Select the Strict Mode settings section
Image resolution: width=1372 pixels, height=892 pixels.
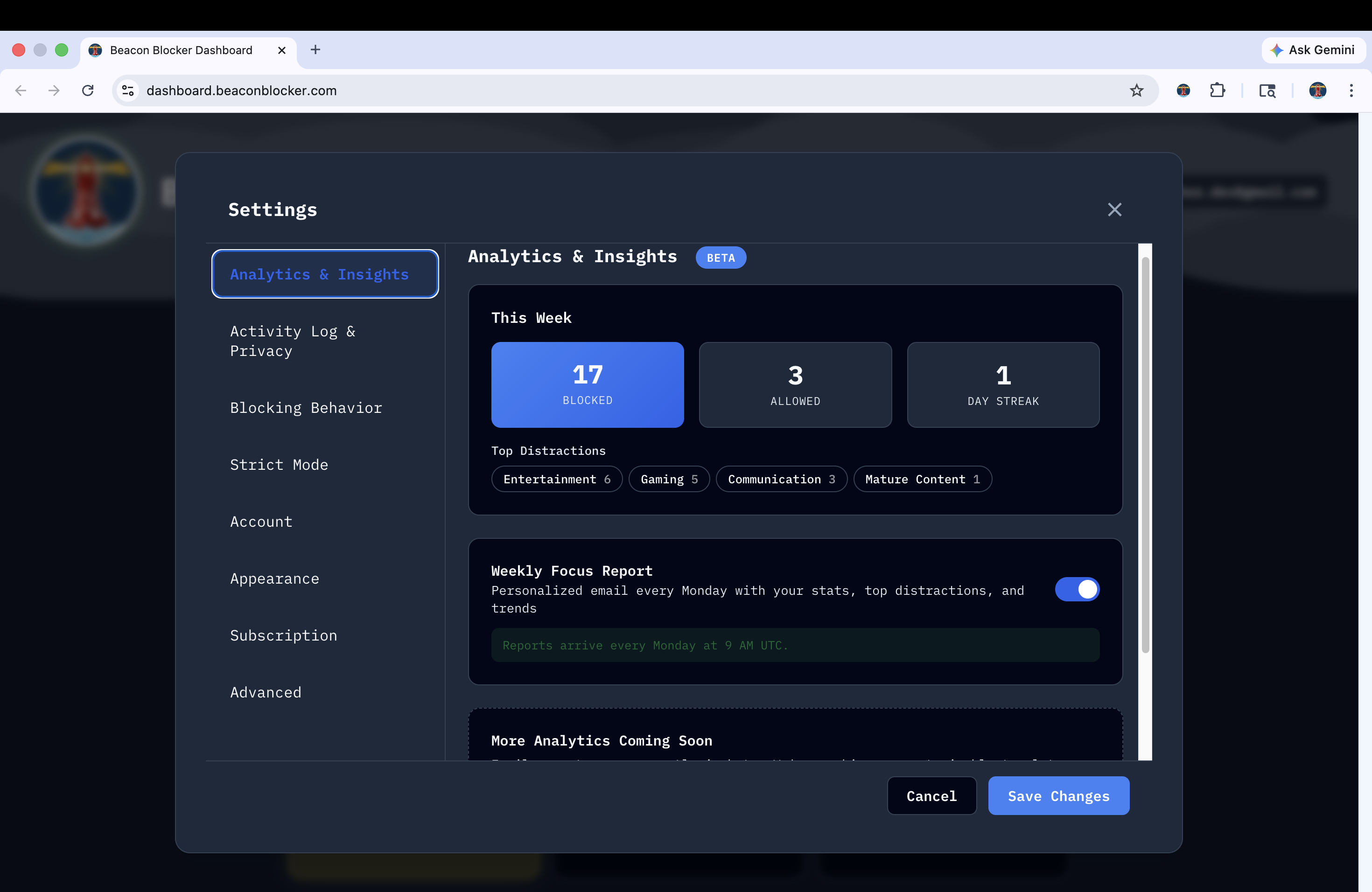point(279,465)
